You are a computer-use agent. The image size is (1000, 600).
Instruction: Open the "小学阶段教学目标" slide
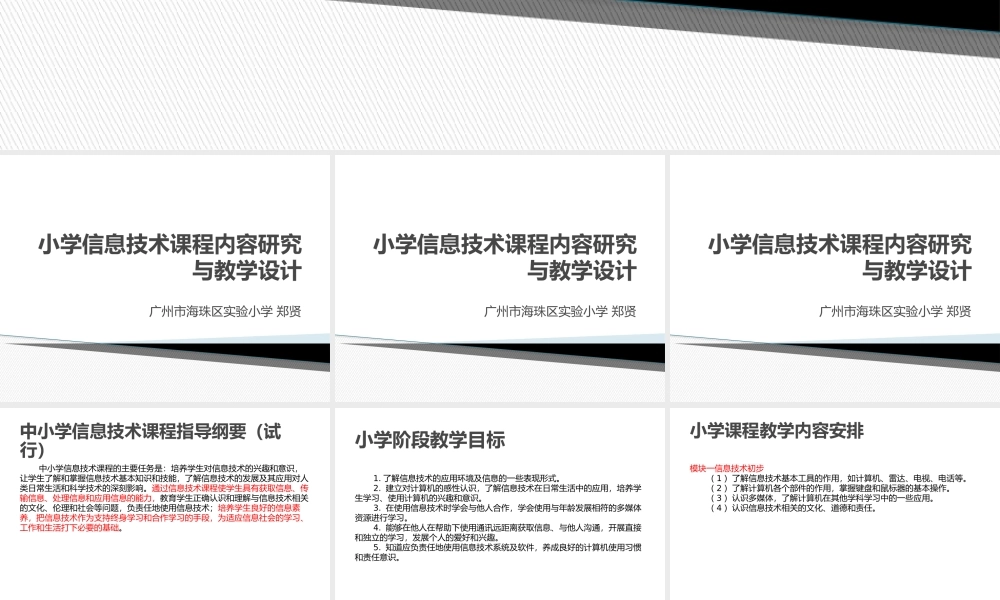click(x=500, y=500)
